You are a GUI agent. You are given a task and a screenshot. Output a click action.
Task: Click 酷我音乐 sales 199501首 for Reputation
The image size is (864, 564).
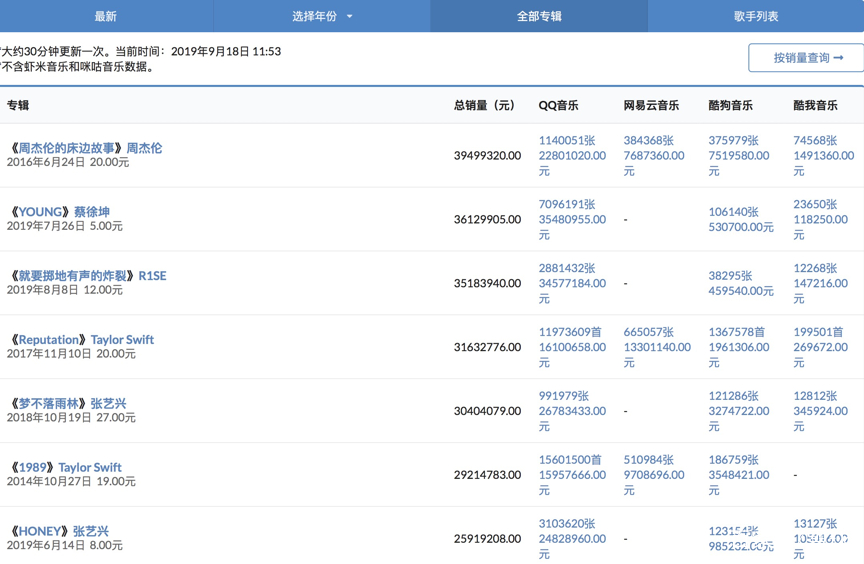pyautogui.click(x=818, y=332)
